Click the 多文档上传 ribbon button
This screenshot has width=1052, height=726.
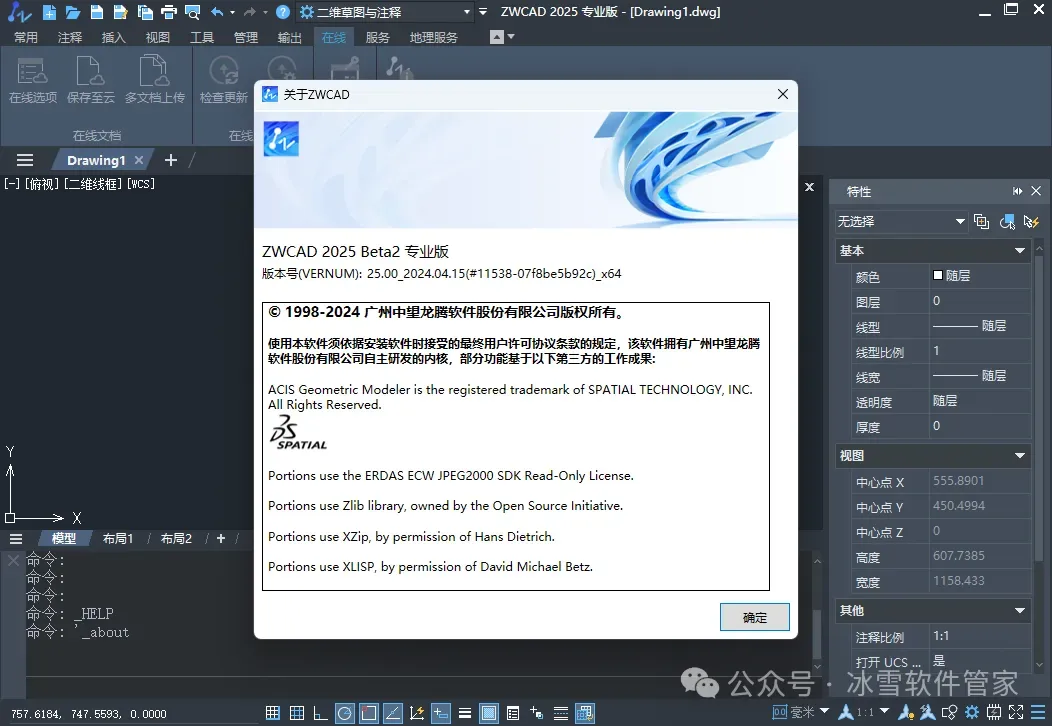tap(154, 81)
